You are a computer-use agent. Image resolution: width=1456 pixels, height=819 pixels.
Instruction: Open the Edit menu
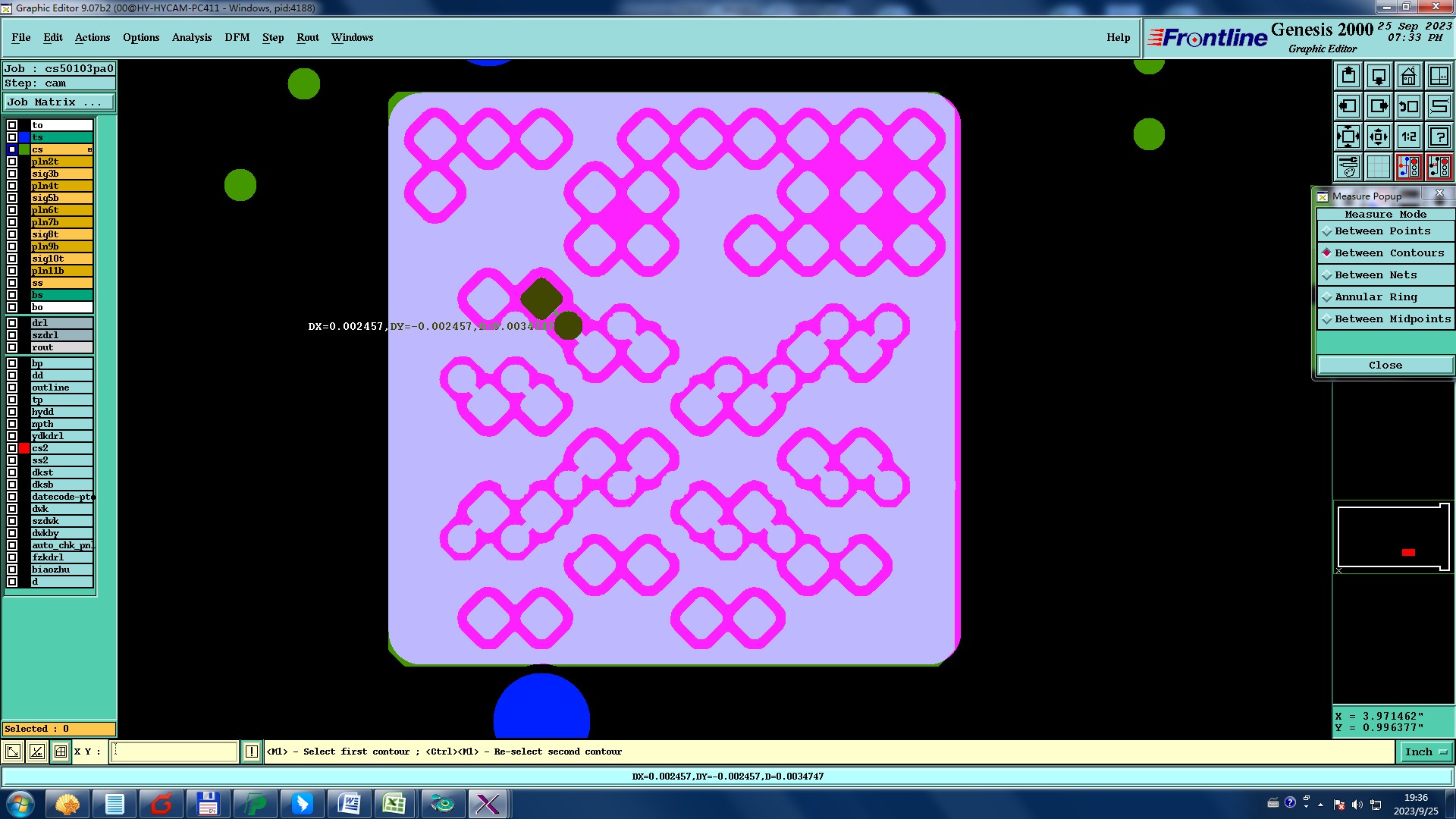pos(53,37)
